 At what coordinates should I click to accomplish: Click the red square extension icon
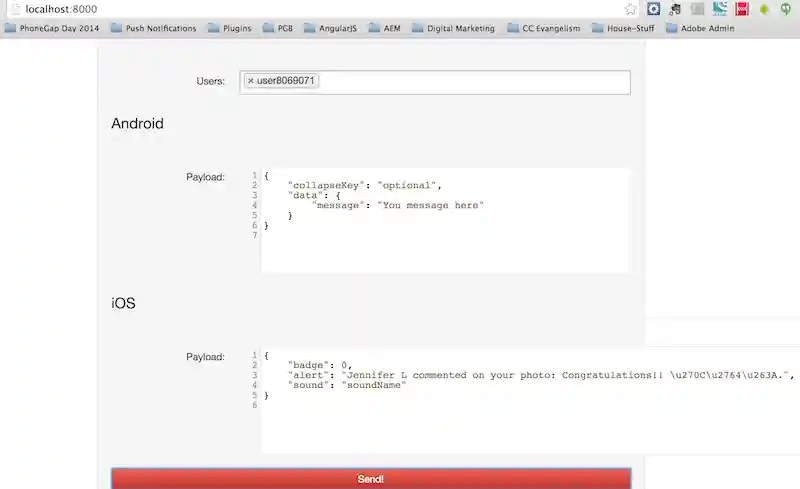pos(742,9)
